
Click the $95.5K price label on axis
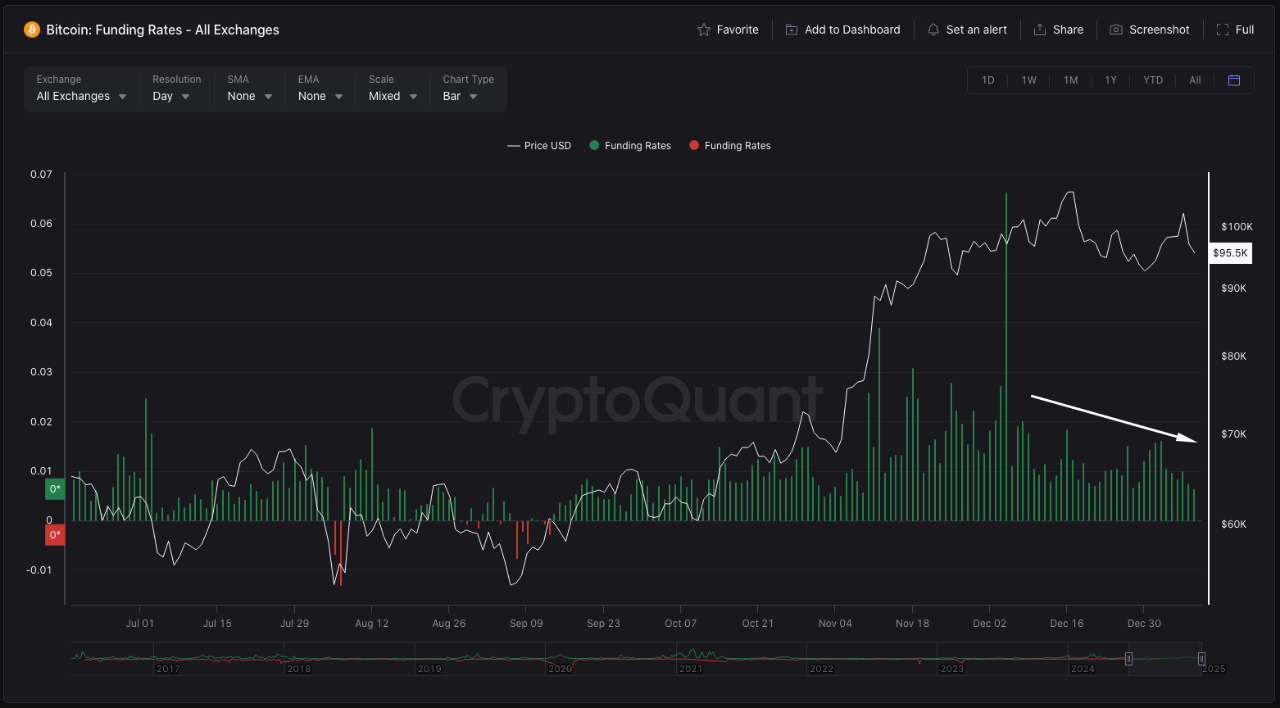pos(1230,253)
